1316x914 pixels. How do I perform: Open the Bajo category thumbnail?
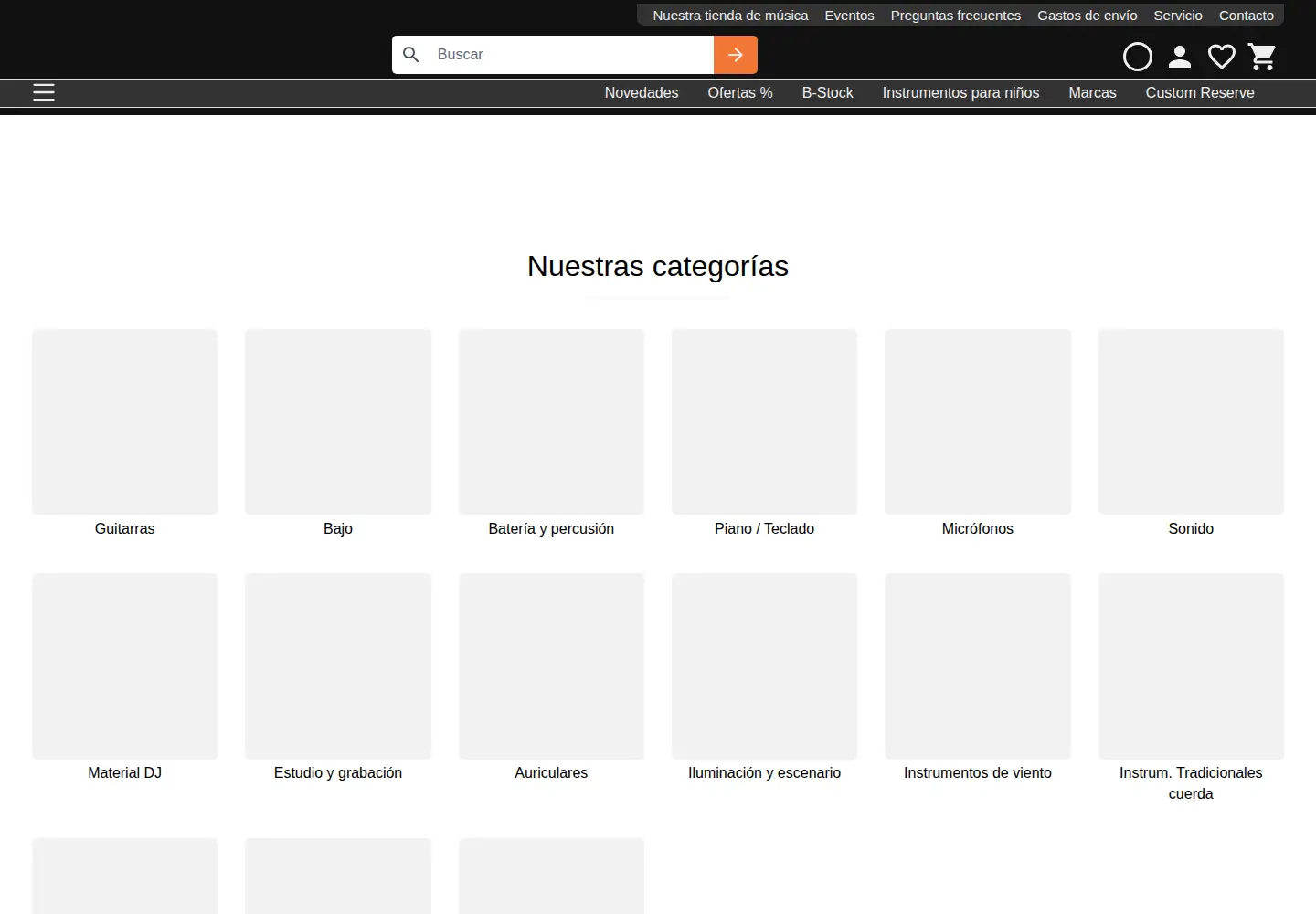tap(338, 421)
